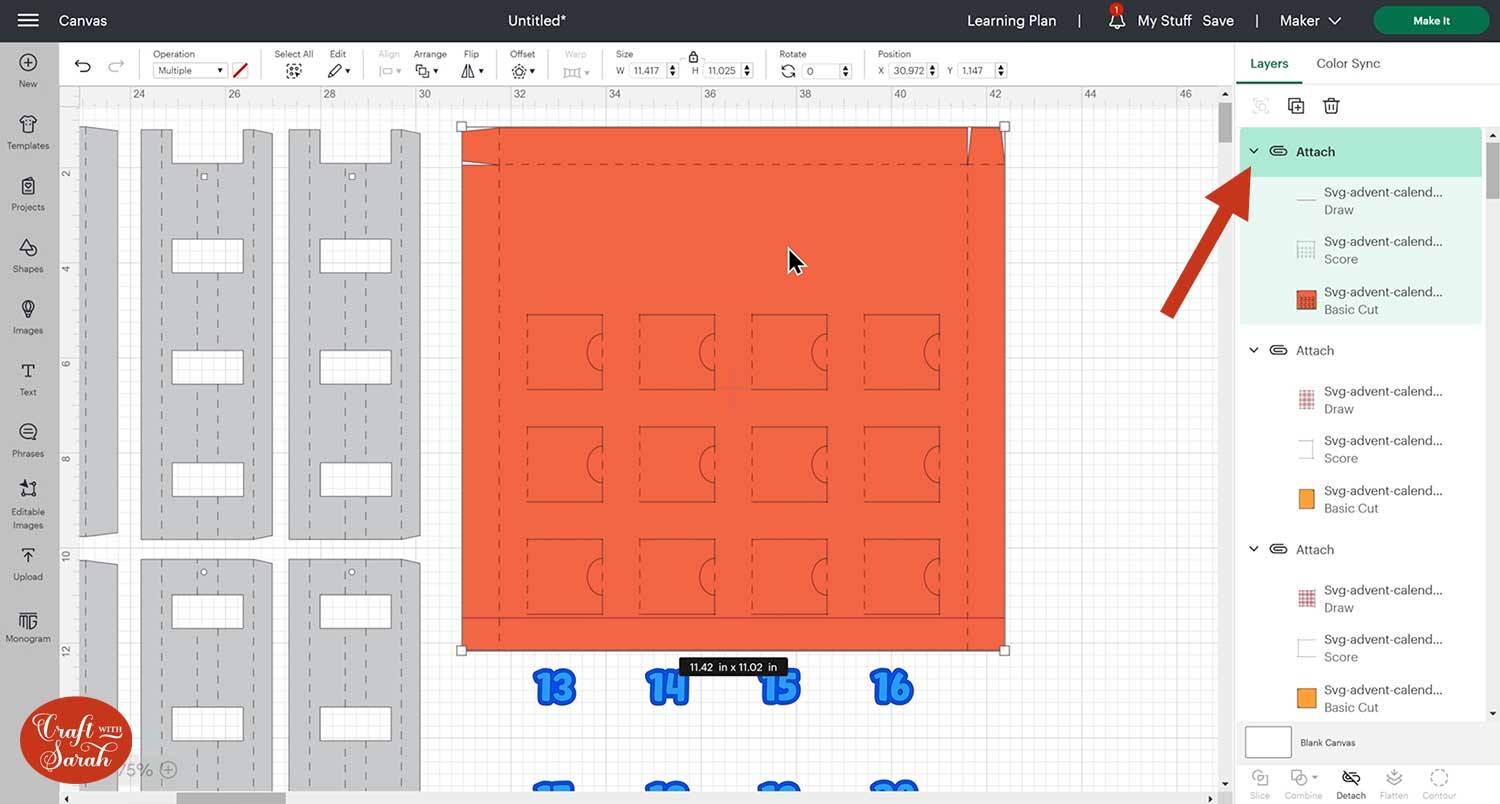Click the green Make It button
The height and width of the screenshot is (804, 1500).
[x=1431, y=20]
